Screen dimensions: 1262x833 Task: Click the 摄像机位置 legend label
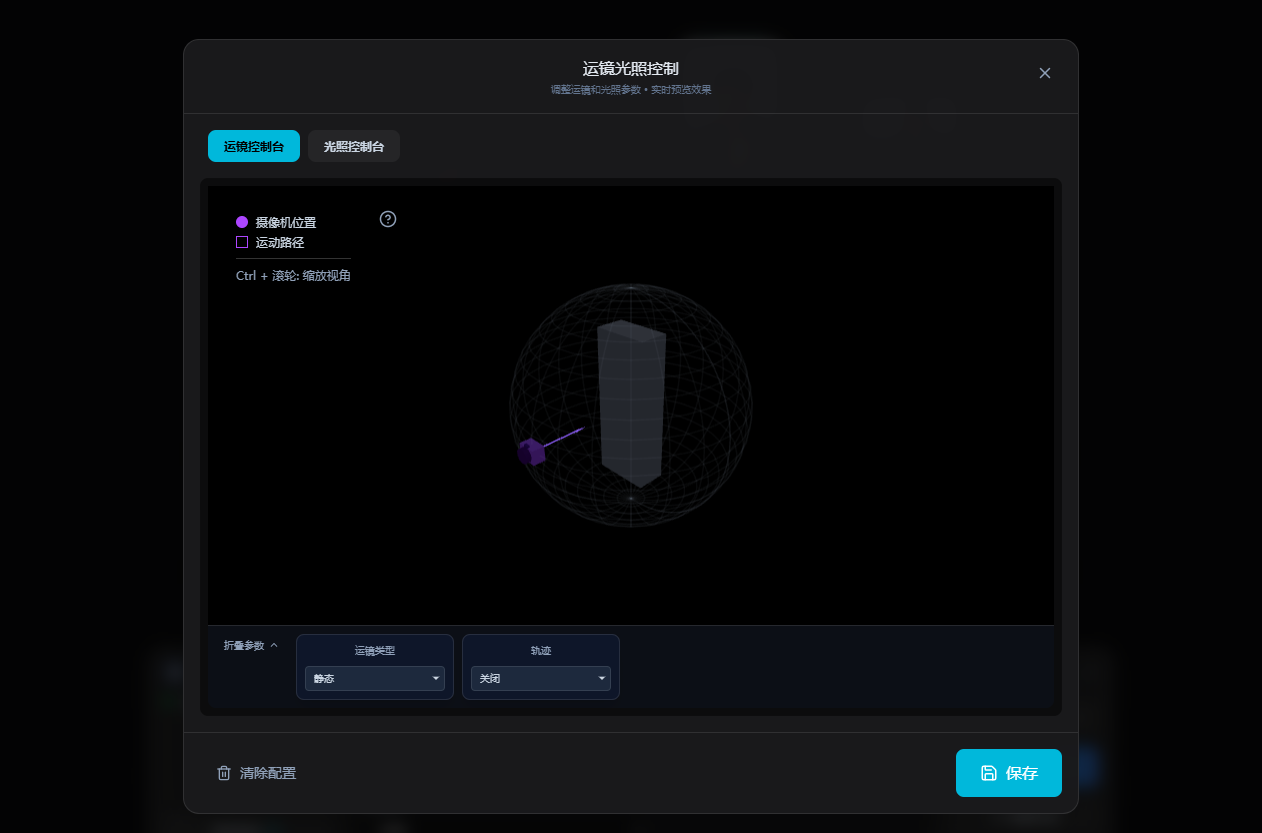tap(286, 222)
